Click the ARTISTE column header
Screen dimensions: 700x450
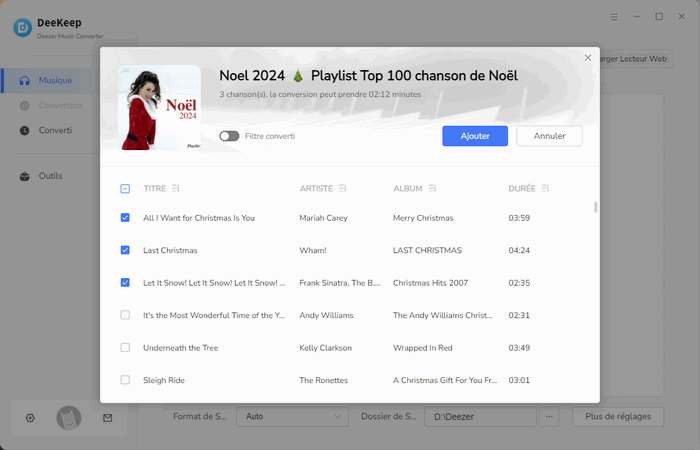(316, 188)
